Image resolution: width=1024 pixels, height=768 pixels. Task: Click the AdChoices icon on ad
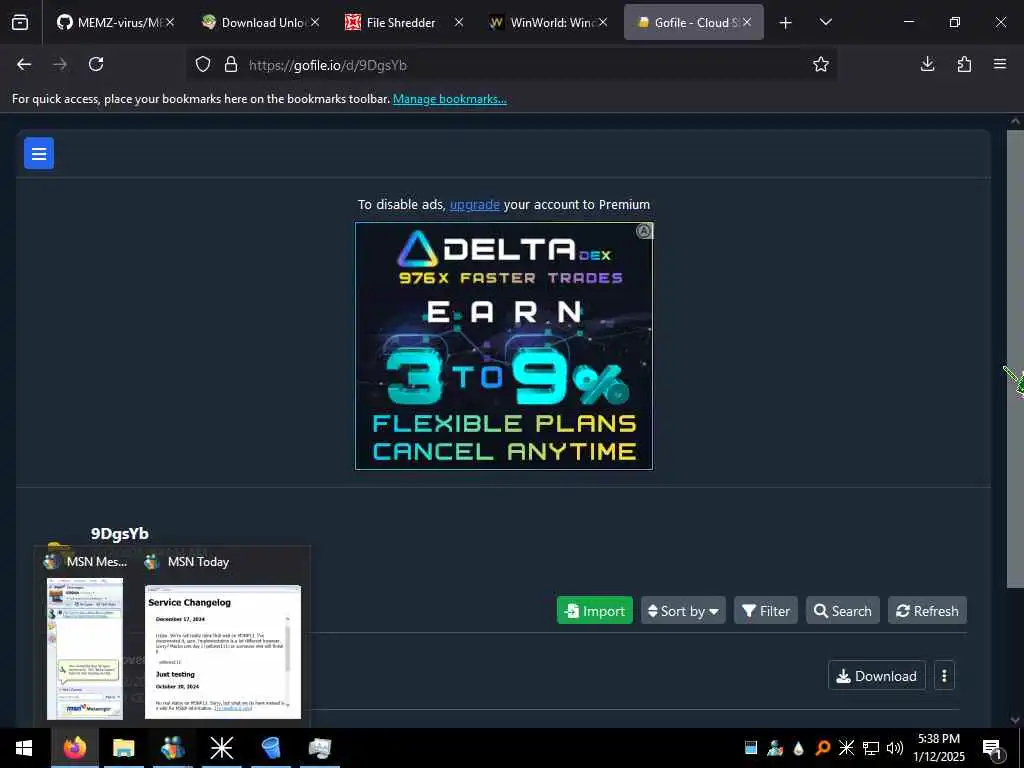click(644, 231)
